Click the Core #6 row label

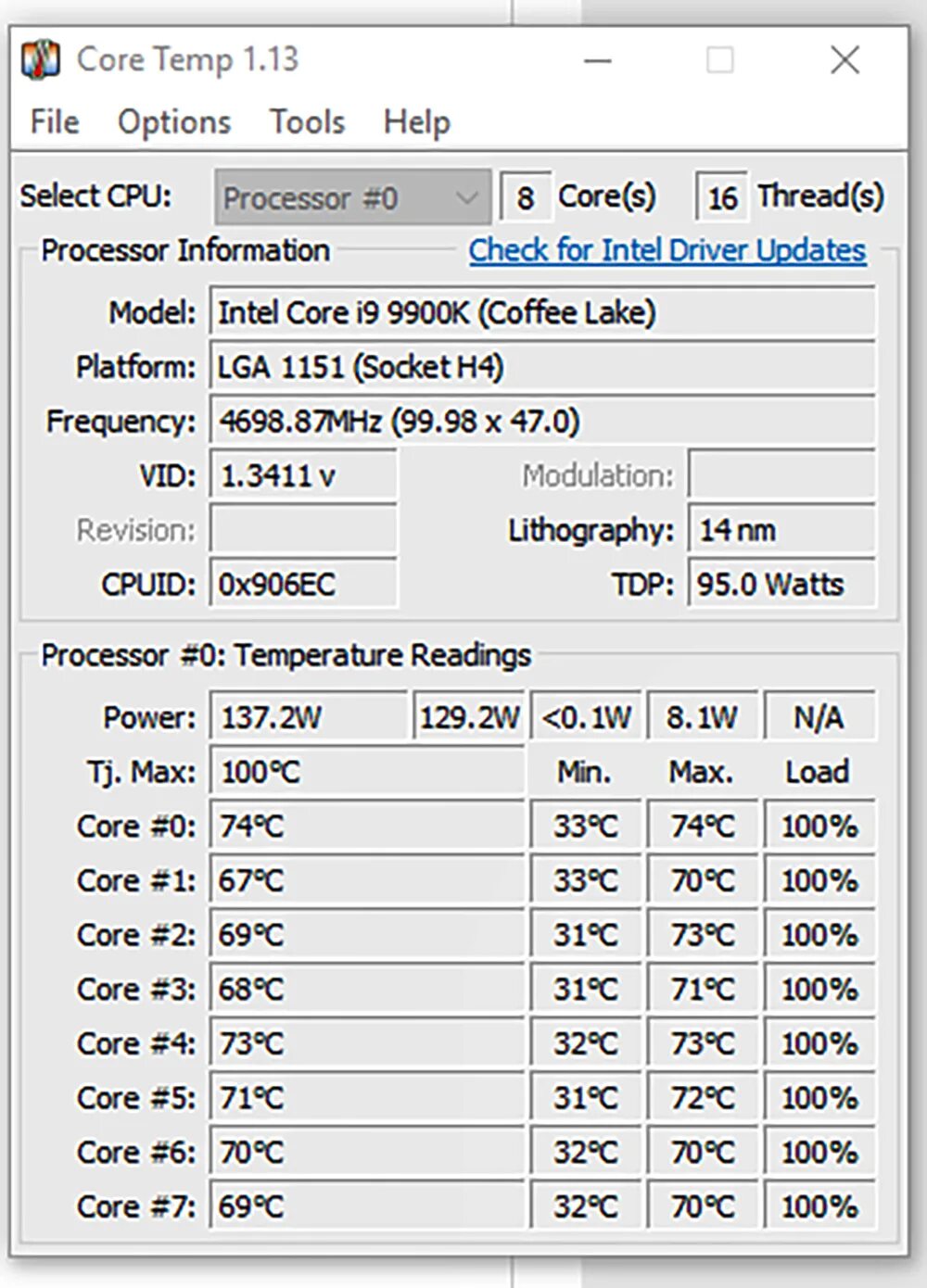(136, 1153)
